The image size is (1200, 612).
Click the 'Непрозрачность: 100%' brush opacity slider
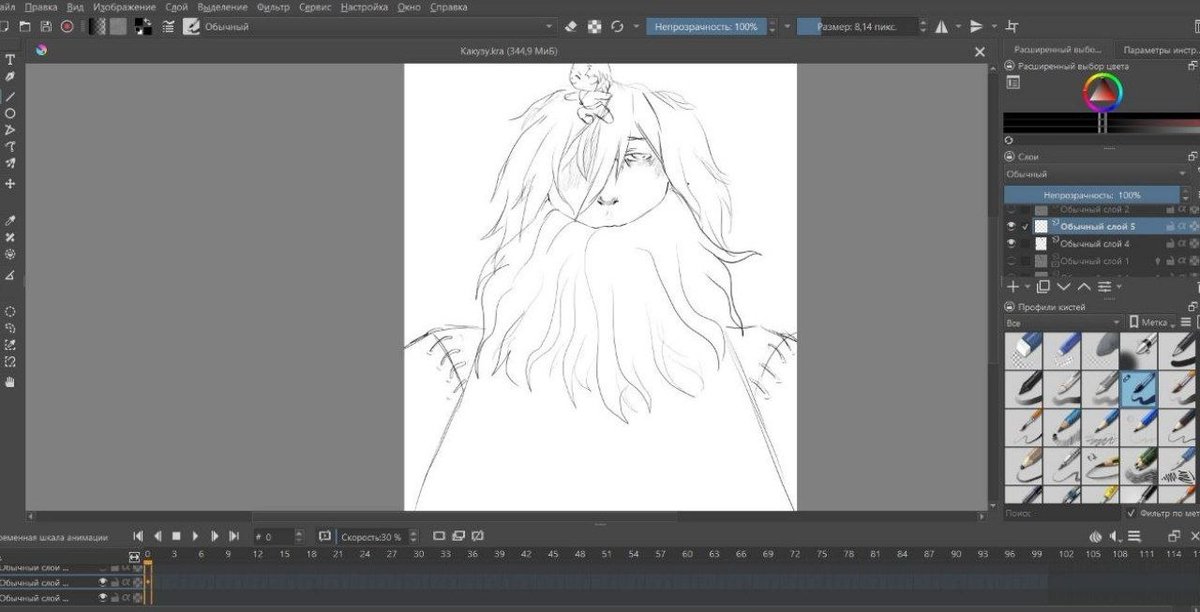(x=707, y=27)
